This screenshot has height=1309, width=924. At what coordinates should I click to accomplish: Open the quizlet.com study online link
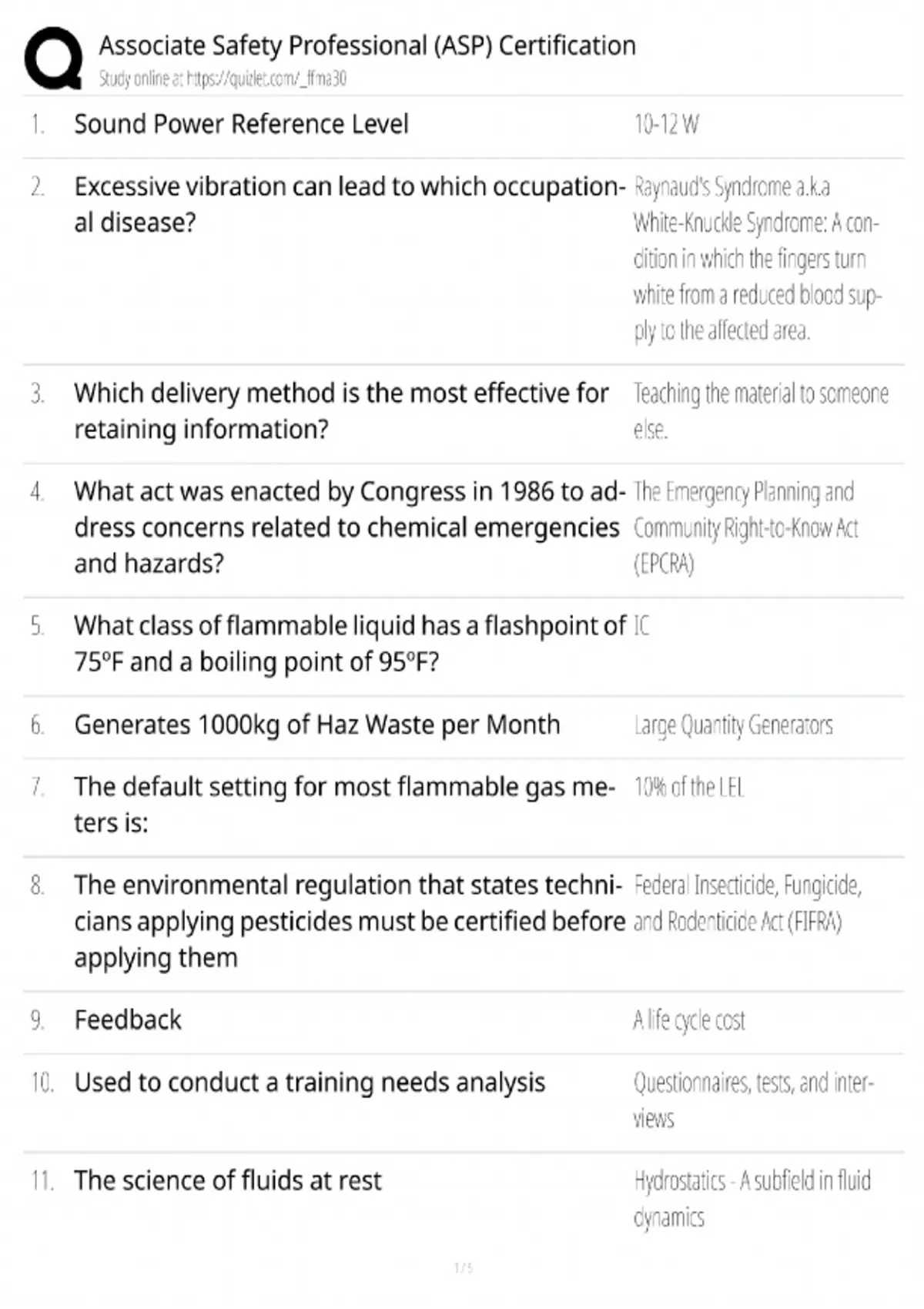pos(223,79)
